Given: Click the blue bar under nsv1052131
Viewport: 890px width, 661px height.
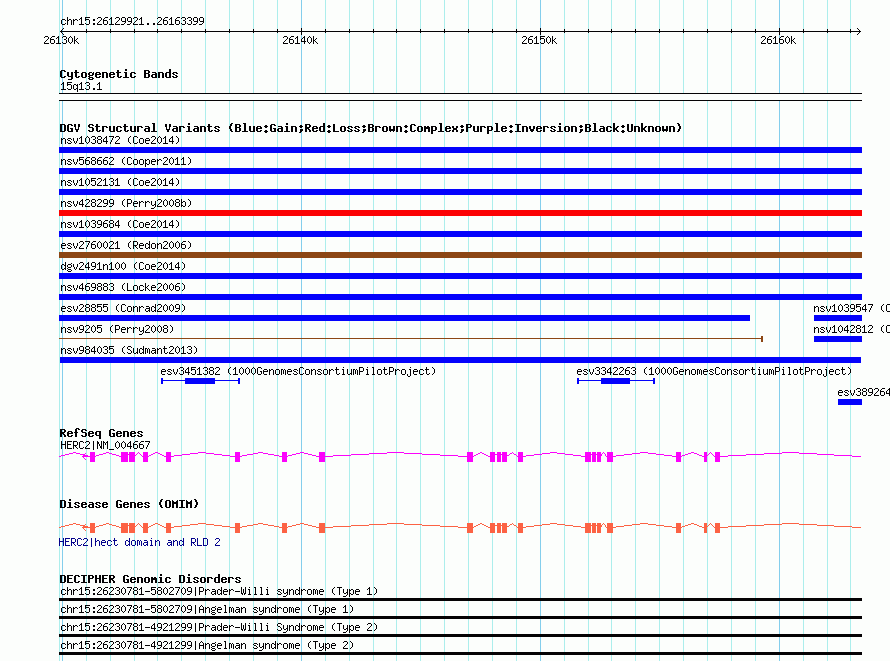Looking at the screenshot, I should coord(460,192).
